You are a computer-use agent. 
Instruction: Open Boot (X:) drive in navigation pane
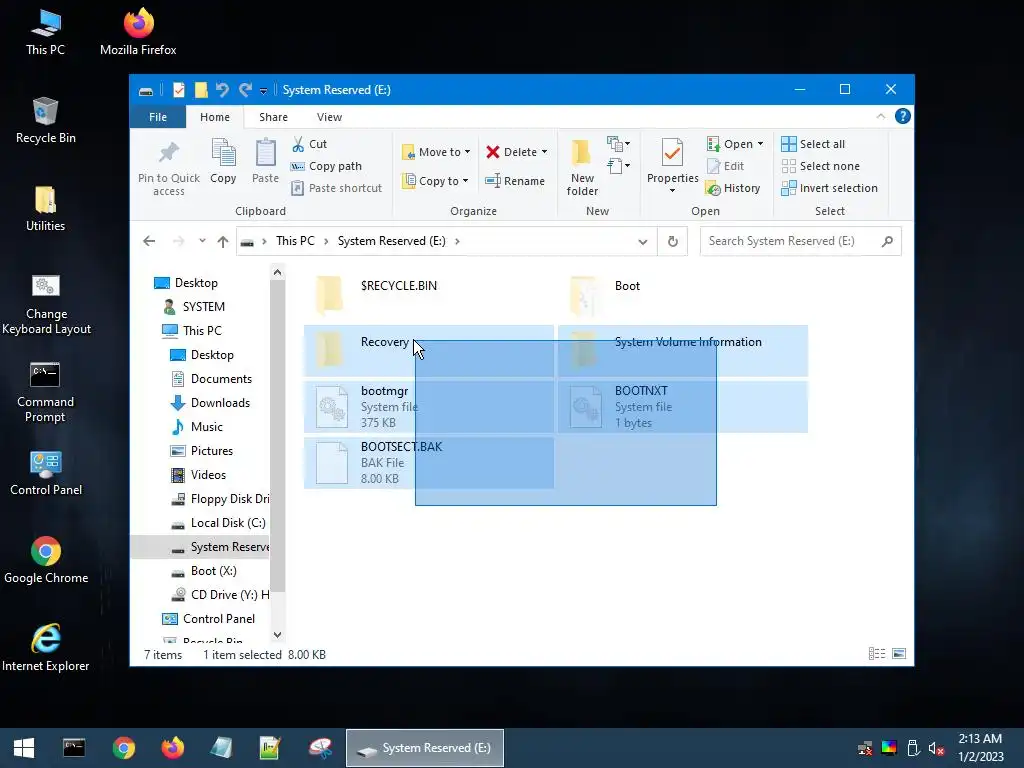click(213, 571)
